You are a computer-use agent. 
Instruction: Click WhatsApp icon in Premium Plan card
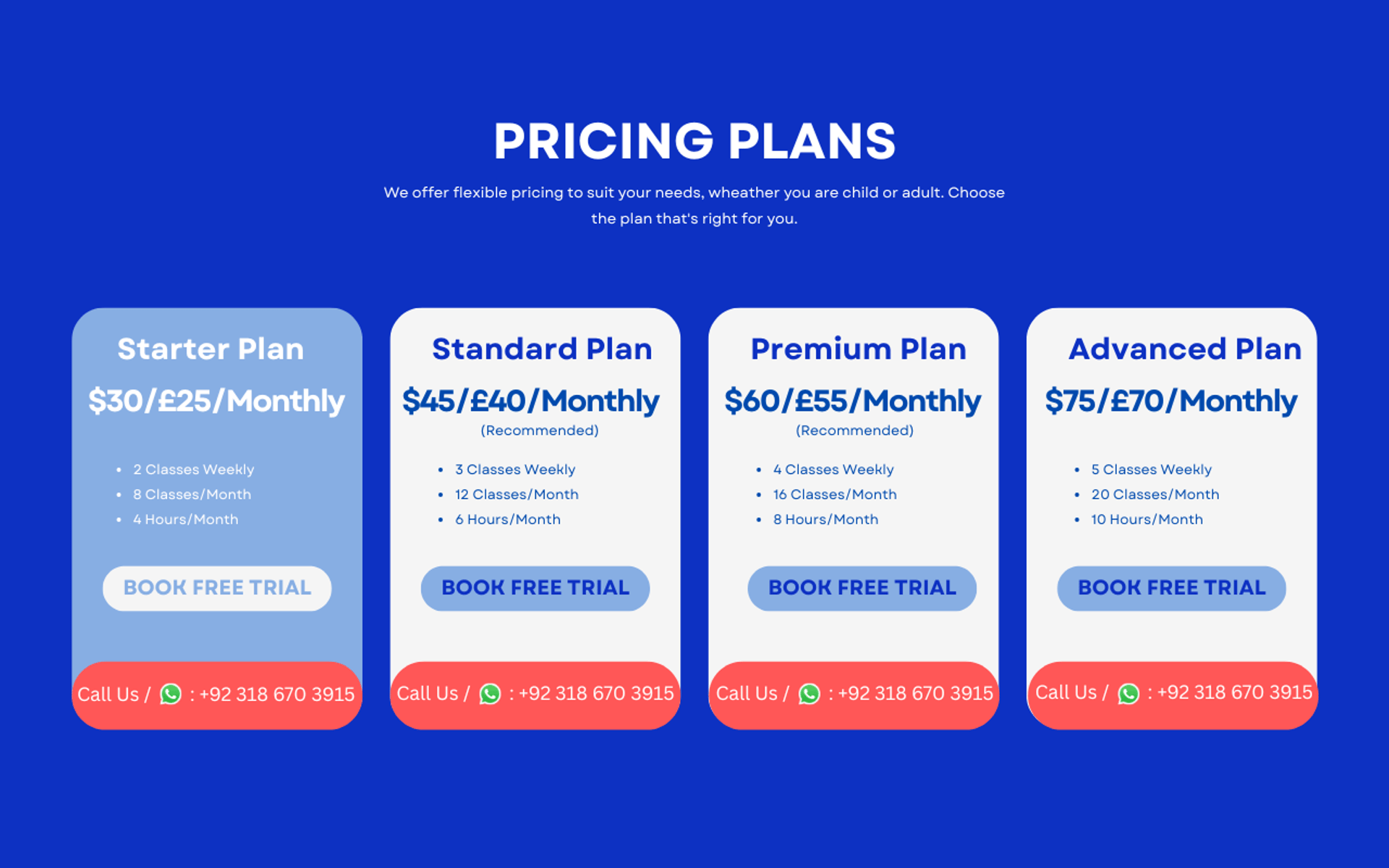tap(809, 694)
